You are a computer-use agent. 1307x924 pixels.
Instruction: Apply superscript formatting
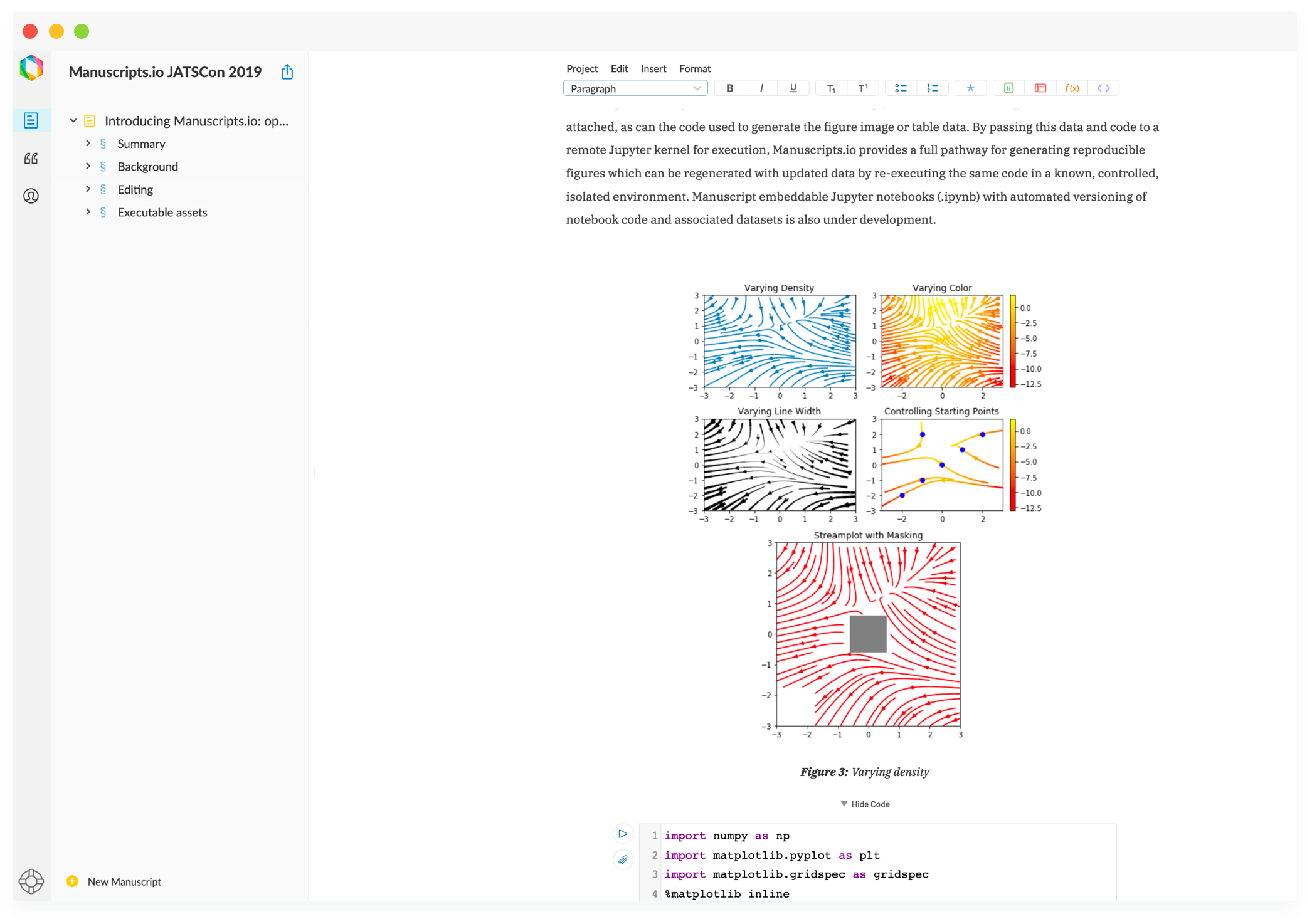point(863,88)
